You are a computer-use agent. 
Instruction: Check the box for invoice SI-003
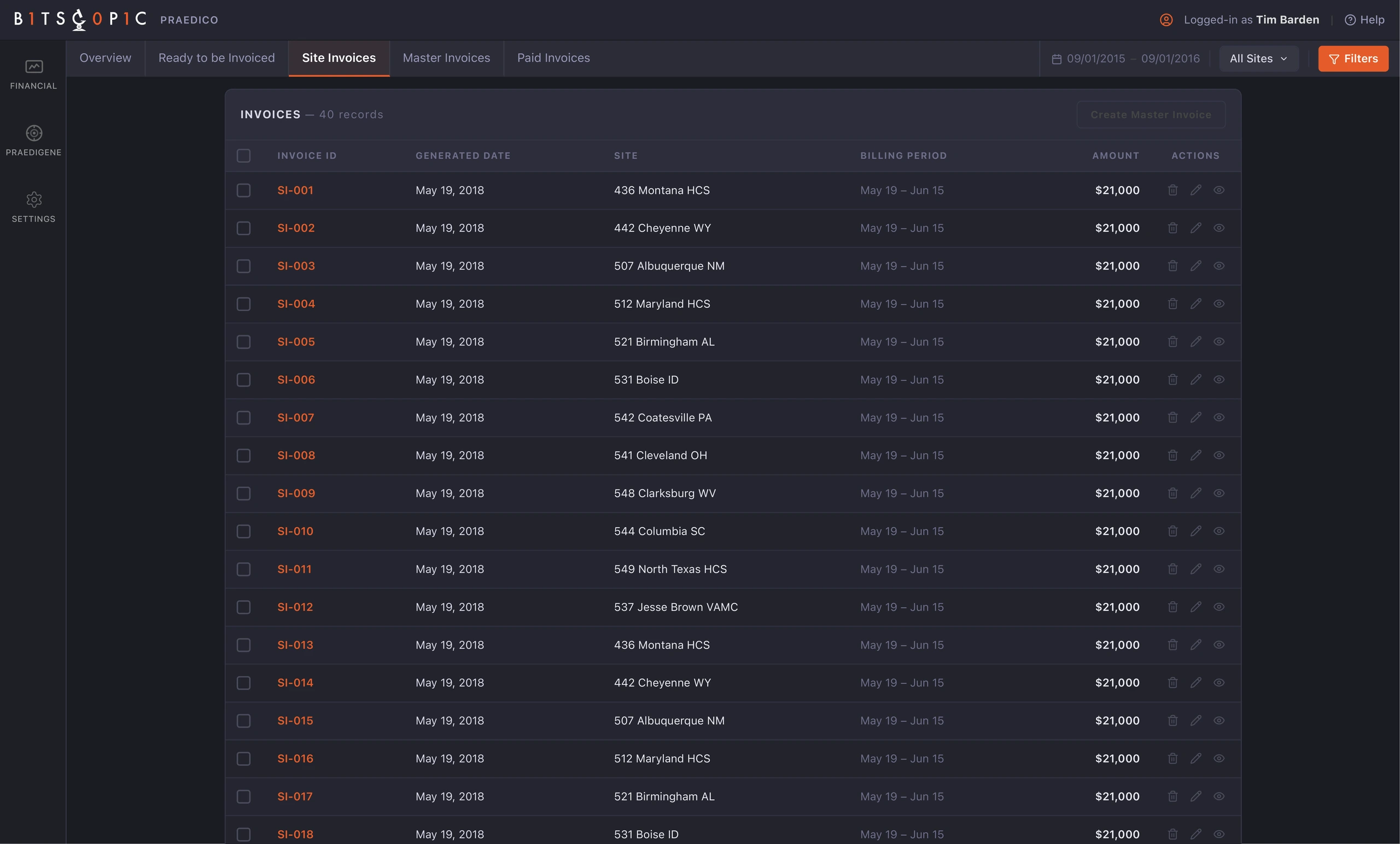(243, 265)
